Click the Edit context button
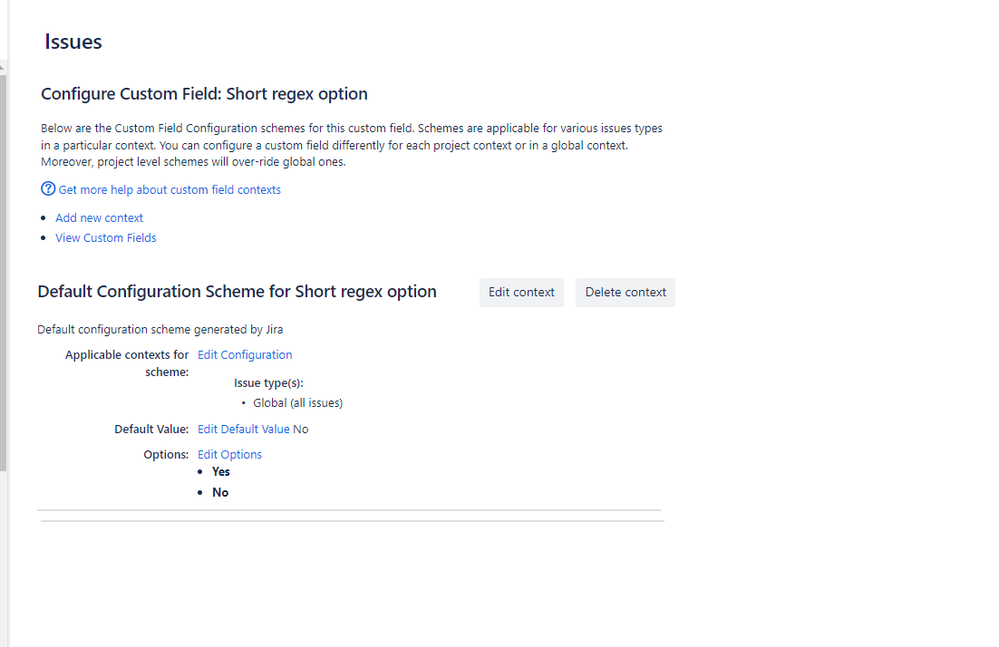The width and height of the screenshot is (999, 647). coord(521,292)
